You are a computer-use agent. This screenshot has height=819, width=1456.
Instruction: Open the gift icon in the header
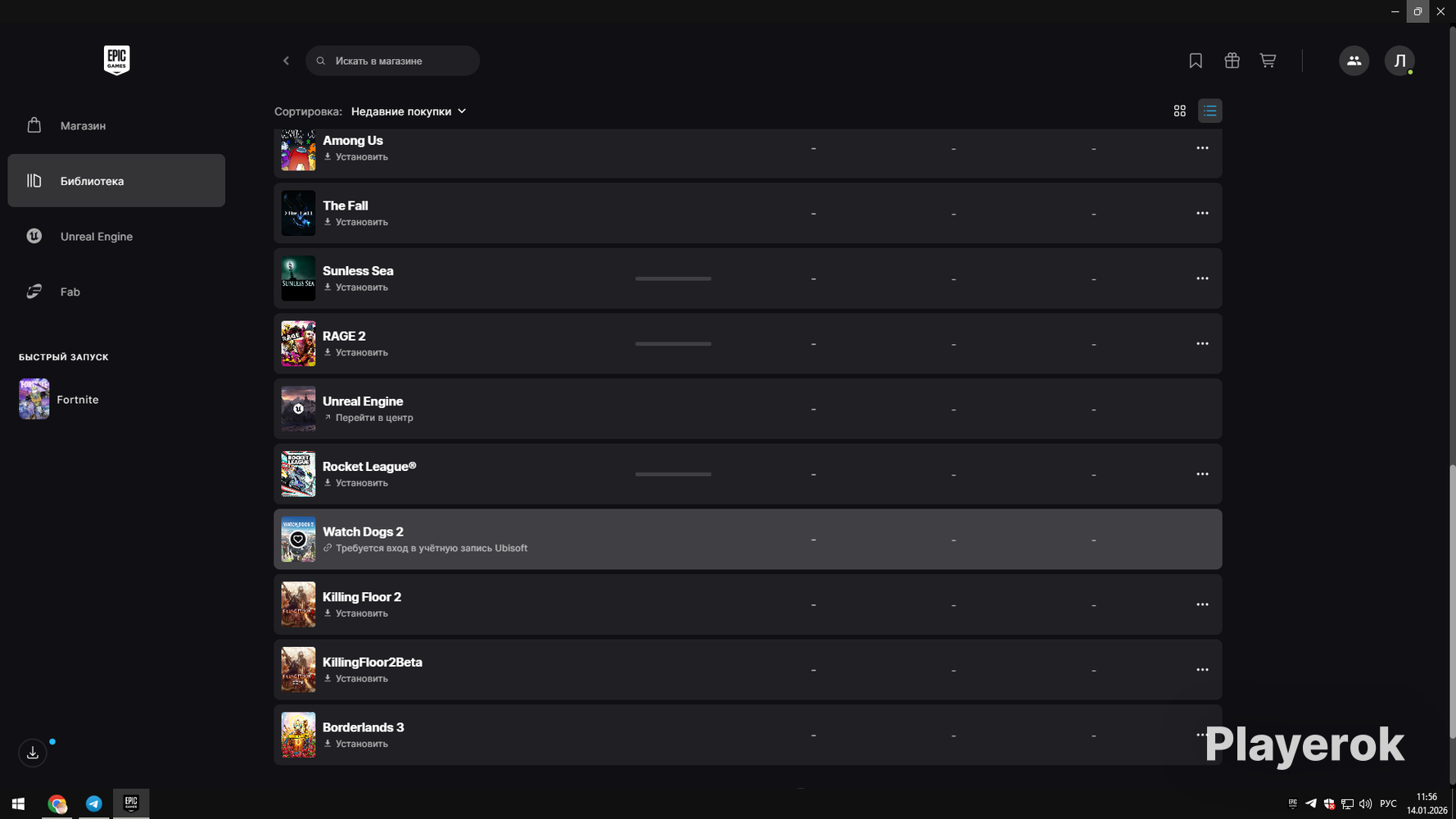[1232, 61]
